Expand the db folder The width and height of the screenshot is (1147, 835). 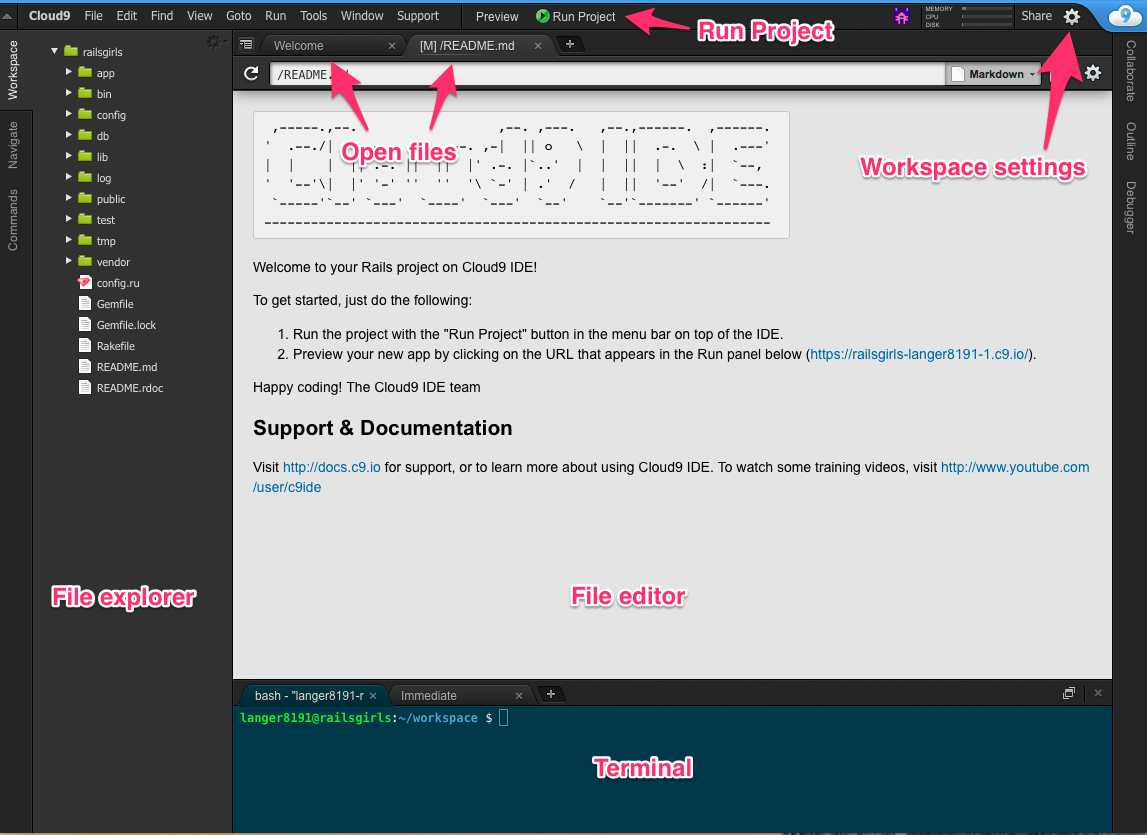click(68, 135)
